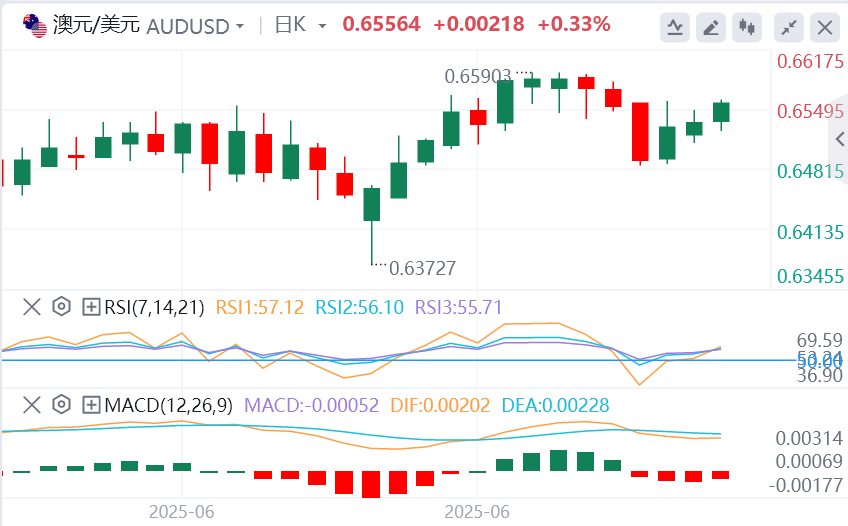Open the AUDUSD symbol dropdown arrow

coord(240,26)
